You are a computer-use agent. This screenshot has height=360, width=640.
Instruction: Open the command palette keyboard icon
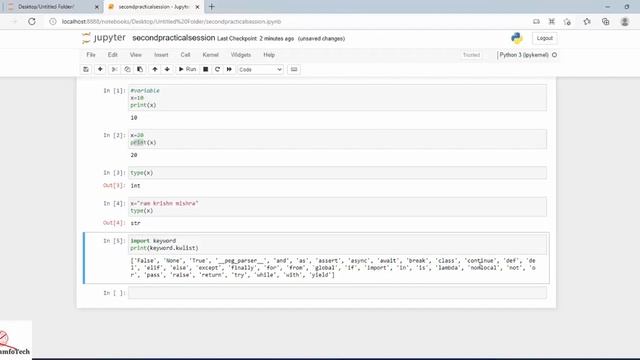click(x=294, y=69)
